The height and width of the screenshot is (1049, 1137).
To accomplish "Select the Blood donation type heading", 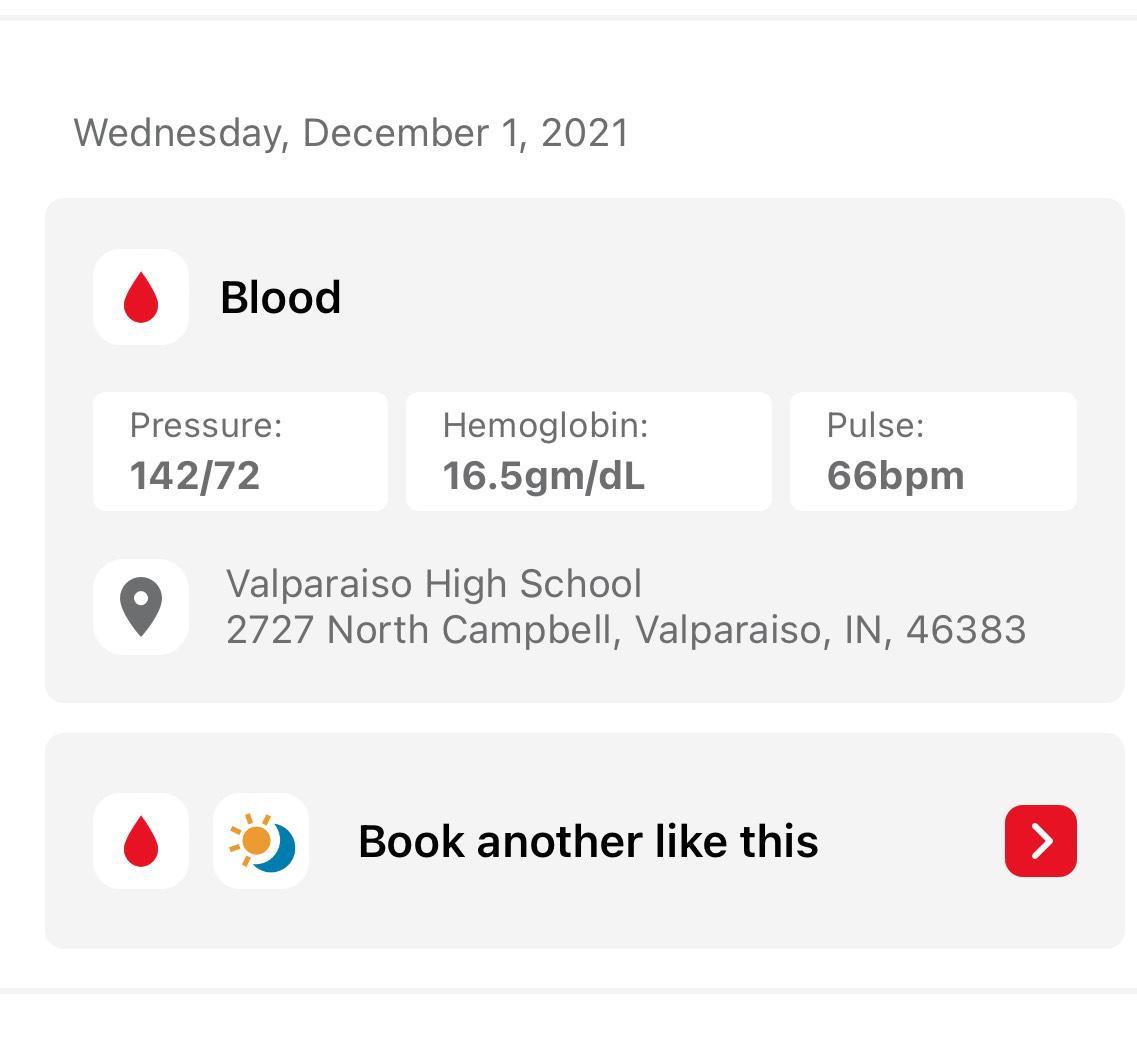I will pyautogui.click(x=280, y=298).
